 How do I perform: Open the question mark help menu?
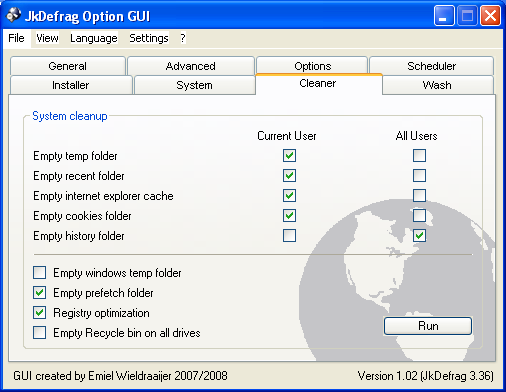pyautogui.click(x=183, y=38)
